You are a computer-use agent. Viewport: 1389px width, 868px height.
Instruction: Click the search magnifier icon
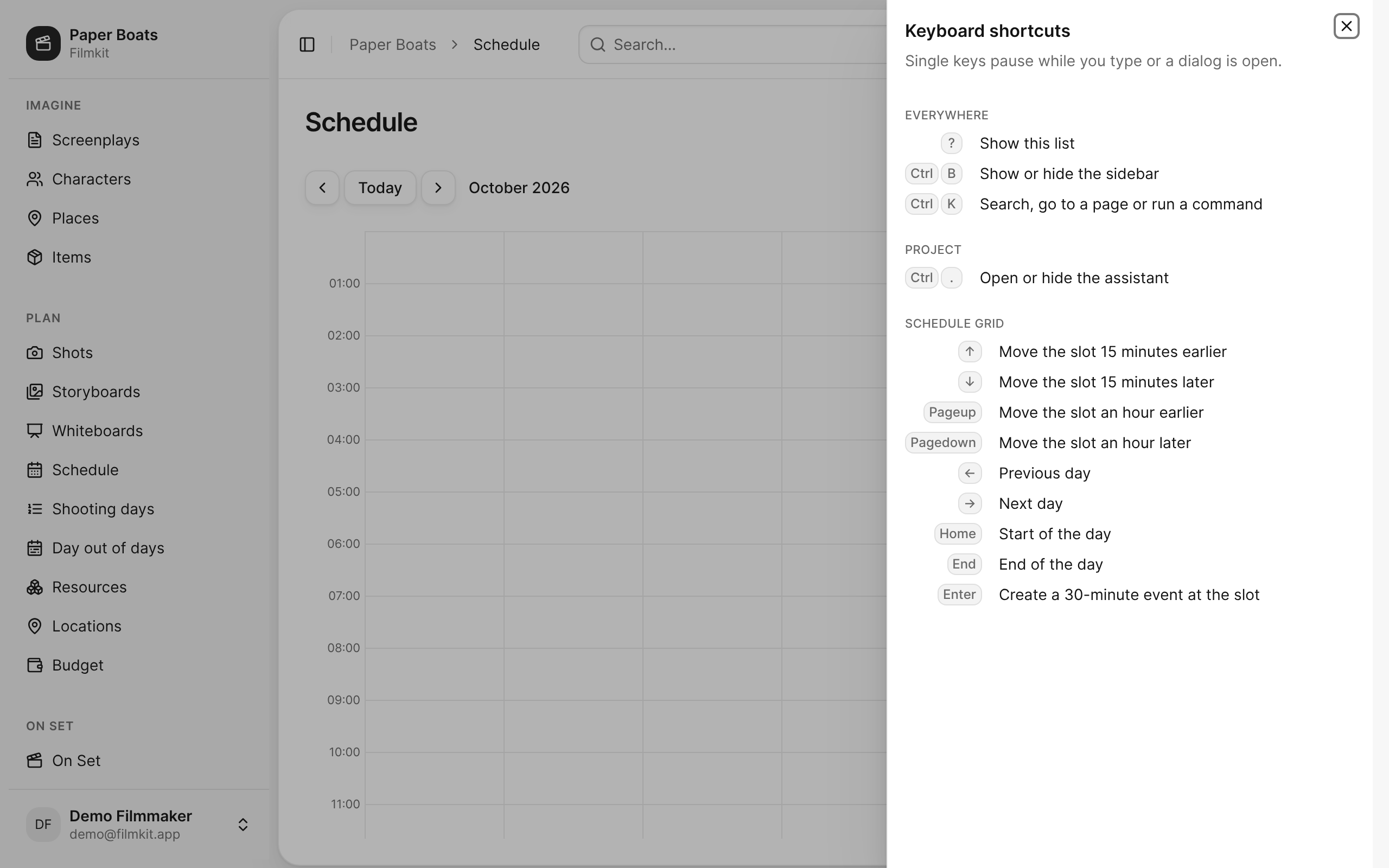597,44
